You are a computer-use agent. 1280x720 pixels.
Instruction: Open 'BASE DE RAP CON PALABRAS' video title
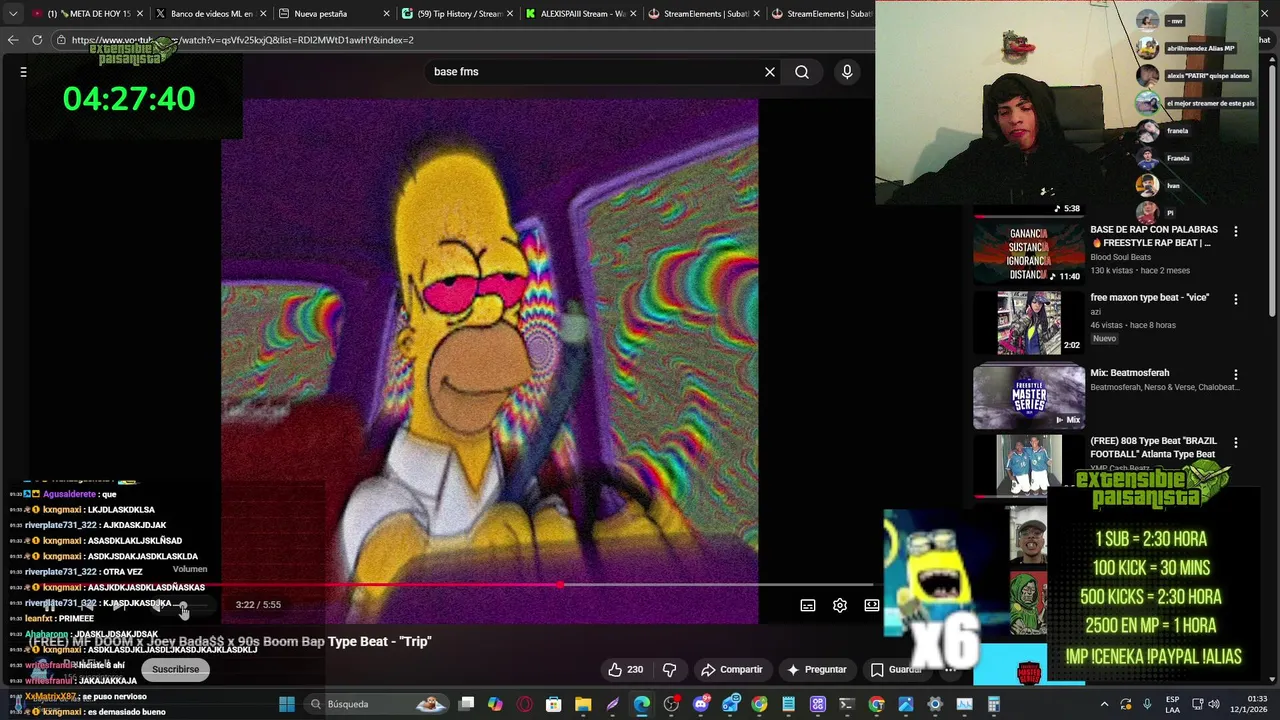pos(1154,236)
